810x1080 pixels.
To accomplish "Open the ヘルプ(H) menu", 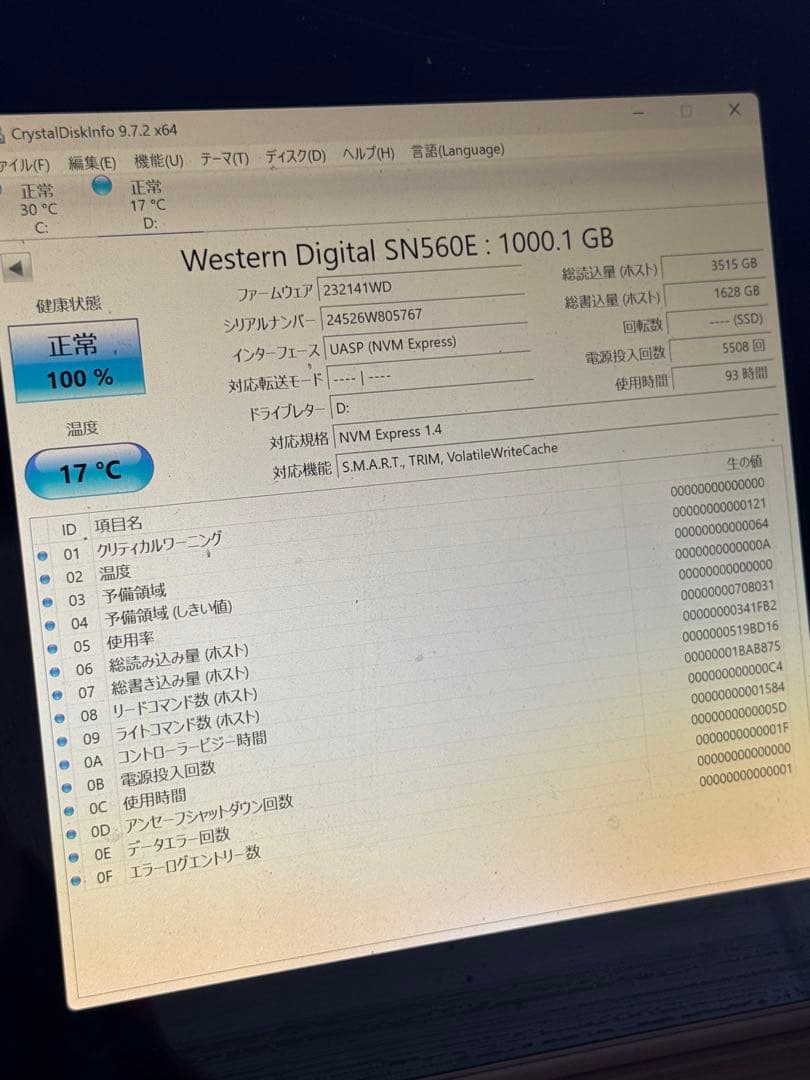I will [x=370, y=152].
